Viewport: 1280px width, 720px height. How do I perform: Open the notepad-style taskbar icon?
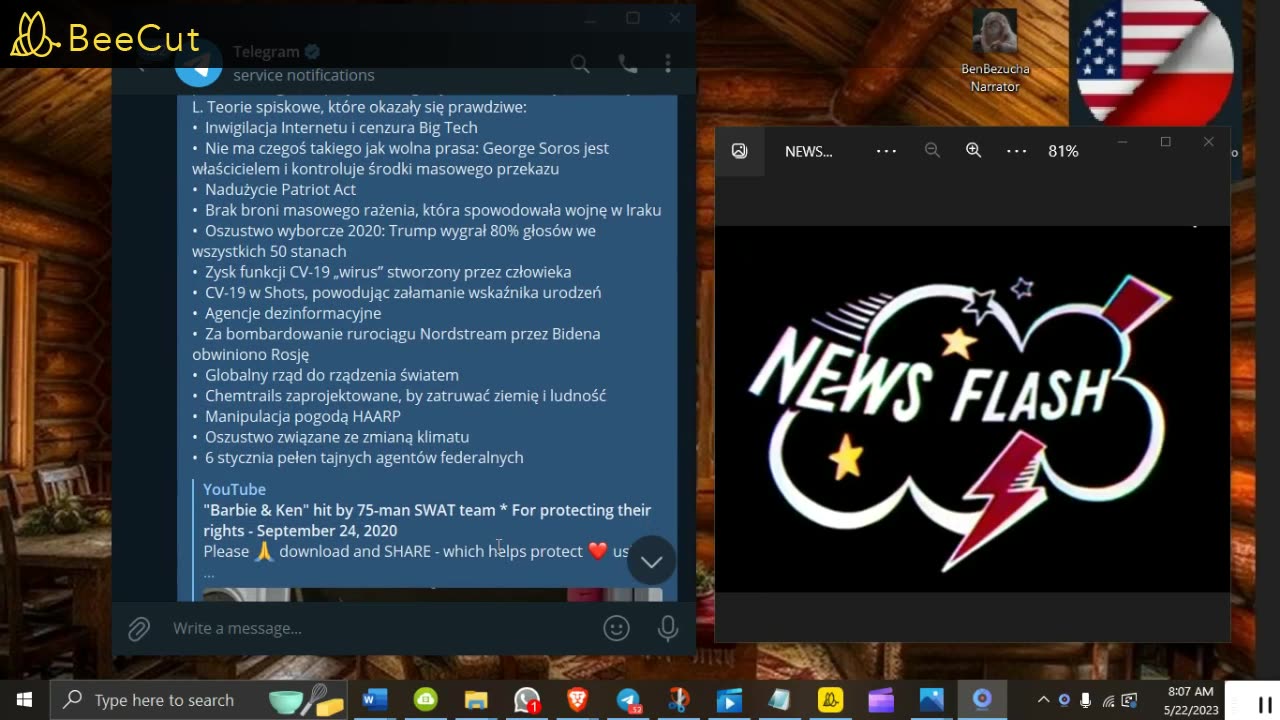click(780, 700)
